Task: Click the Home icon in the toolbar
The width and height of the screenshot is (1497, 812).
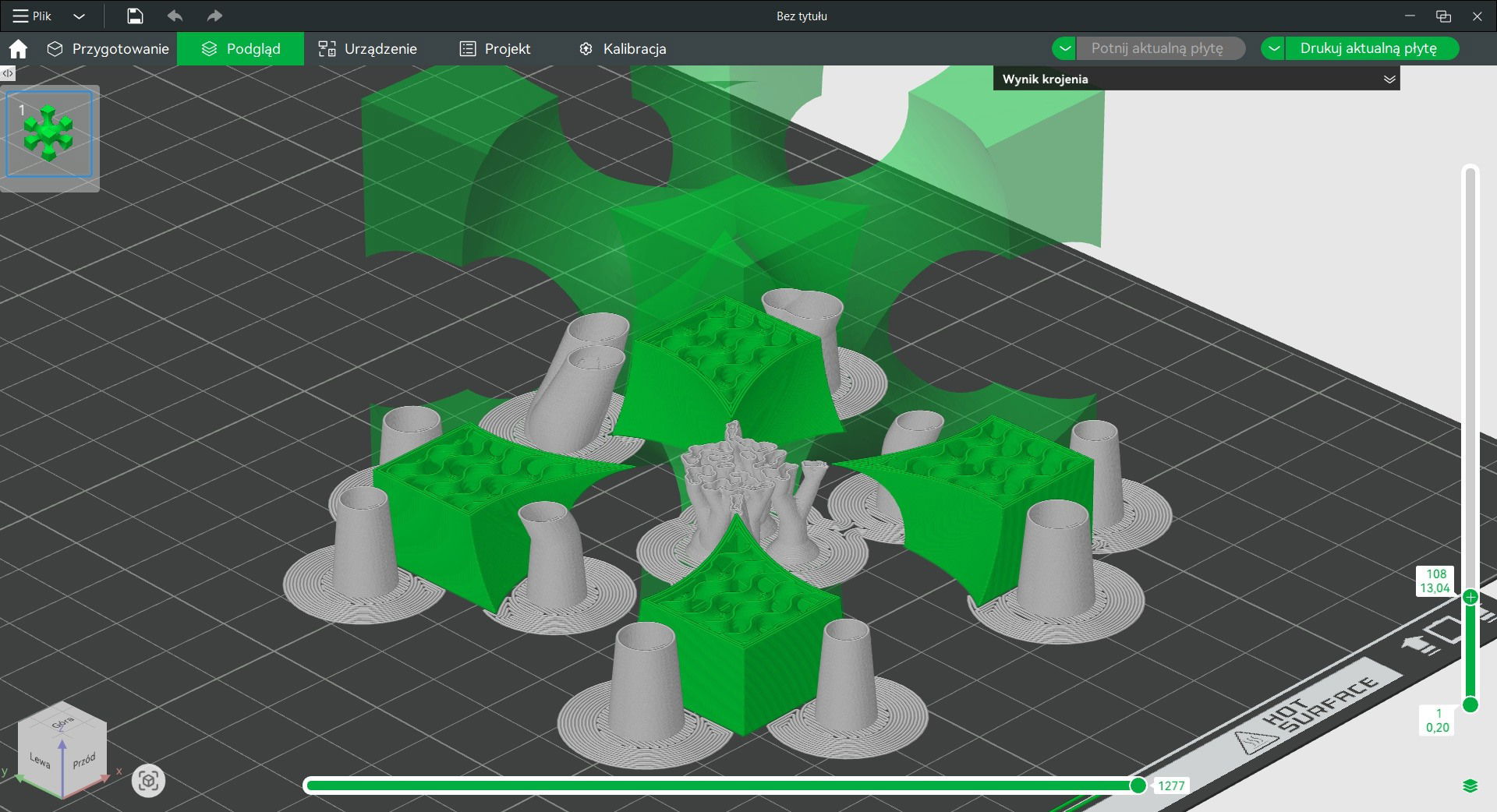Action: pos(17,48)
